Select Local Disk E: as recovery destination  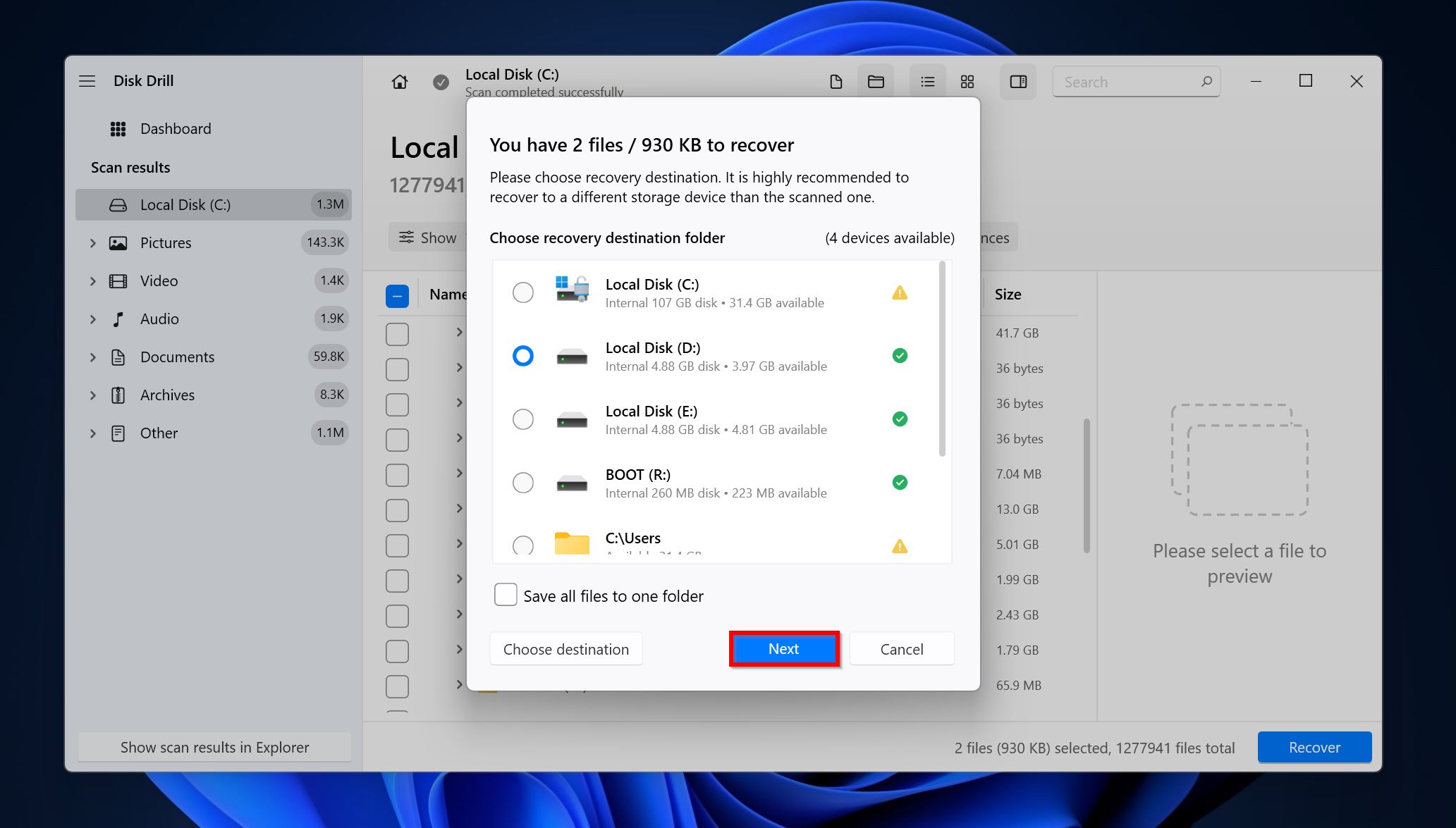coord(524,418)
